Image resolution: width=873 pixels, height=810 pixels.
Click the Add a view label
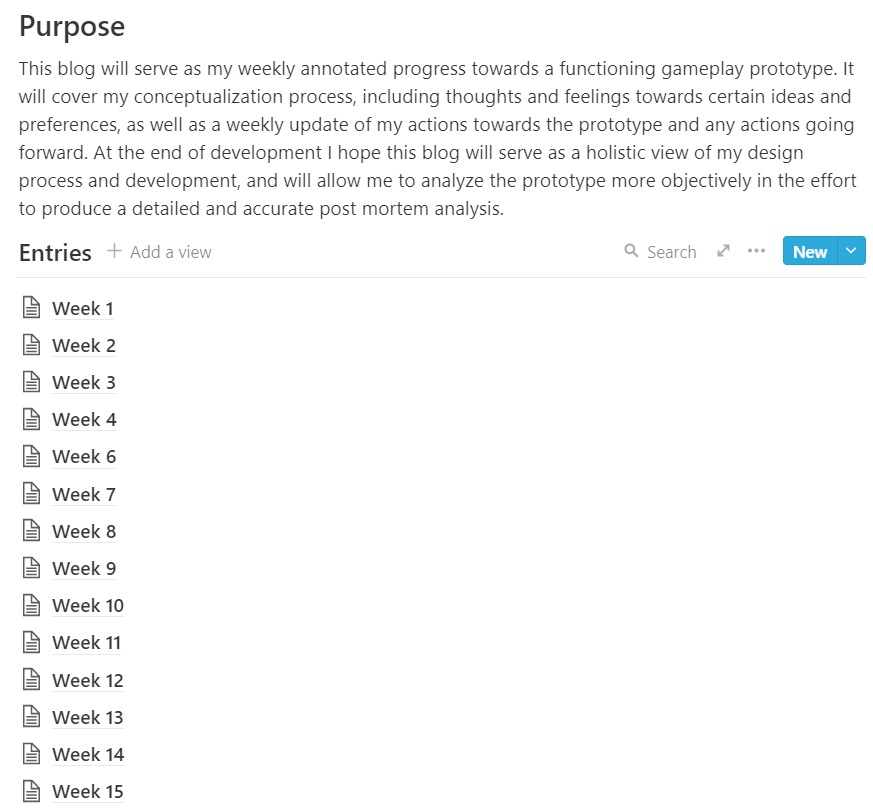tap(171, 252)
